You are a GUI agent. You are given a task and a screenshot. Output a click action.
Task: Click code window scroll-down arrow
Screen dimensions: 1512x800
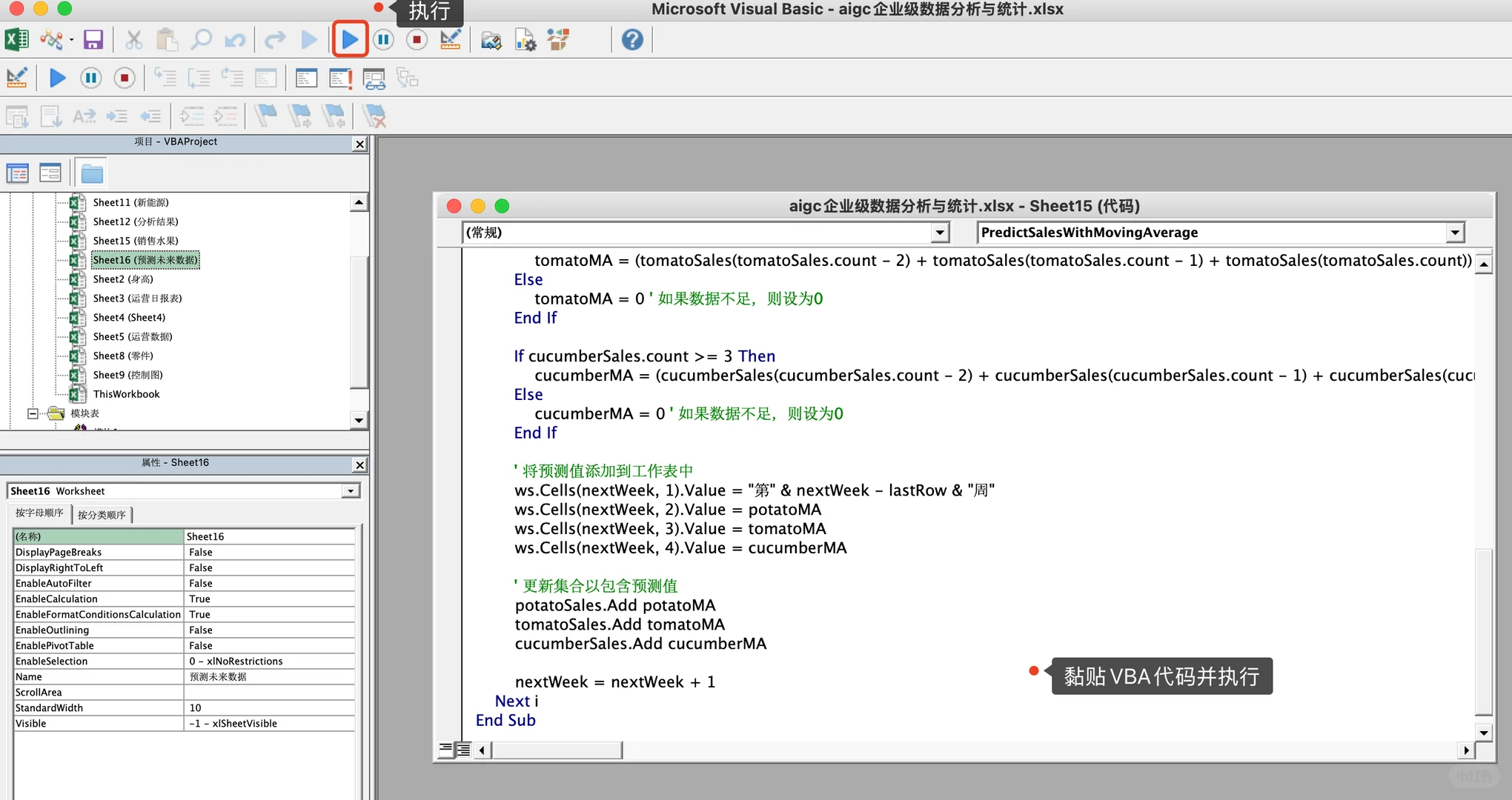(x=1484, y=733)
